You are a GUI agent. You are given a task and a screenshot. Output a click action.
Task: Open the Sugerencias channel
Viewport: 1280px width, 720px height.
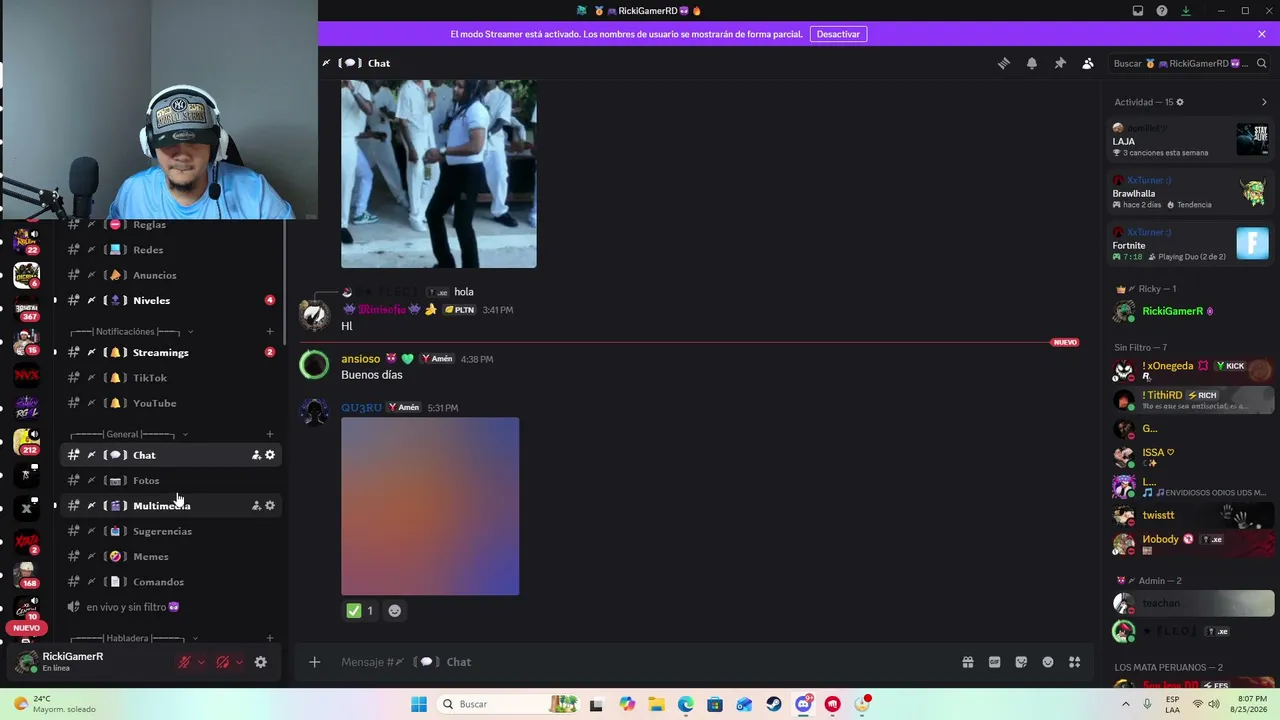(x=172, y=531)
